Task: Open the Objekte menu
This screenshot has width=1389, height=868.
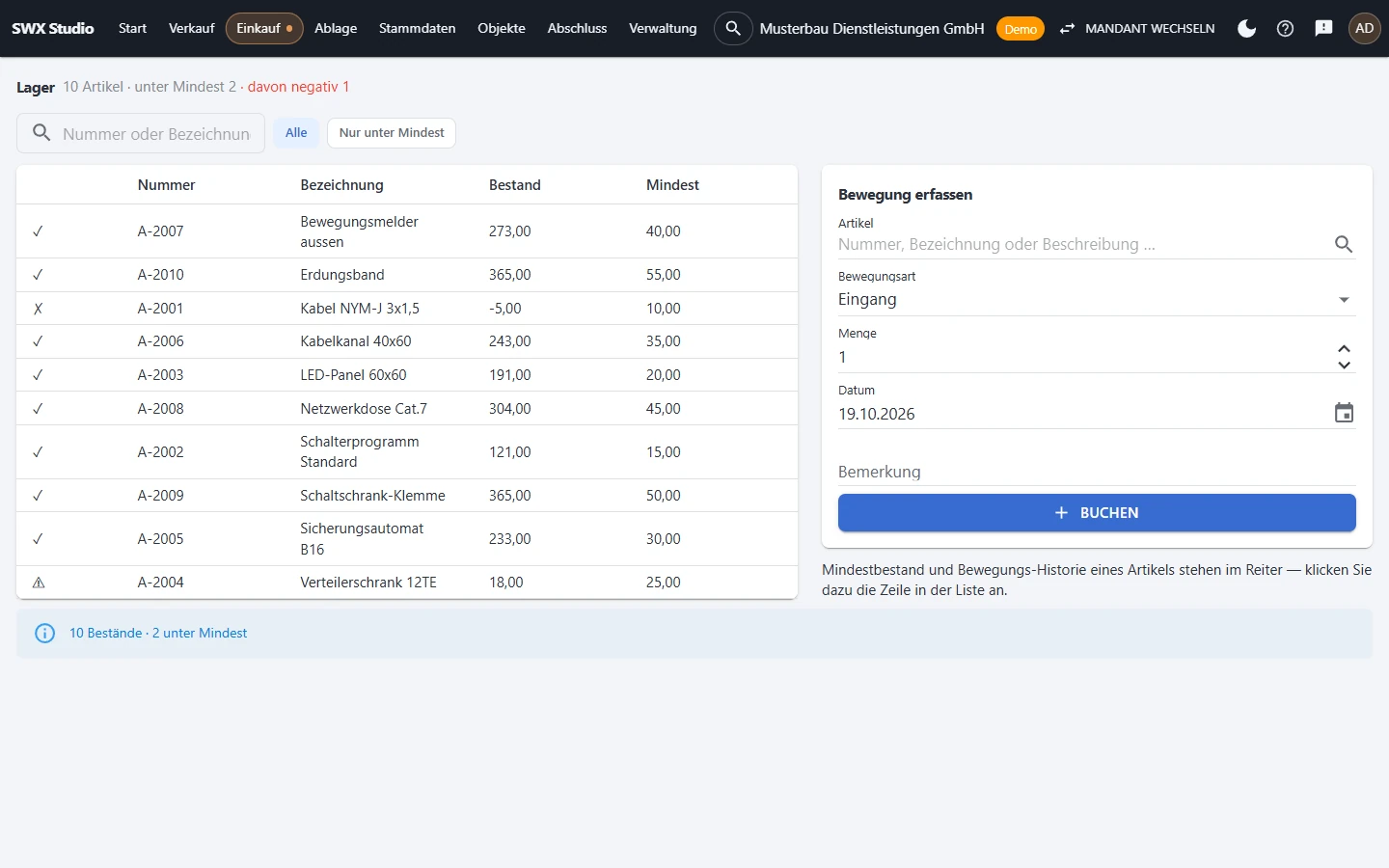Action: click(x=502, y=28)
